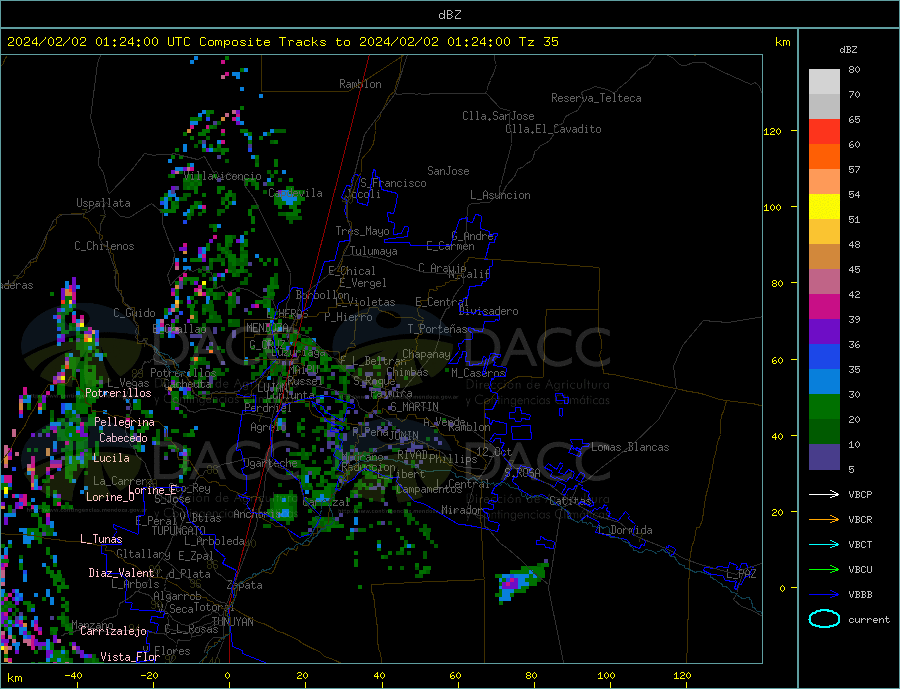Click the Tres_Mayo map label
Screen dimensions: 900x689
click(x=363, y=231)
